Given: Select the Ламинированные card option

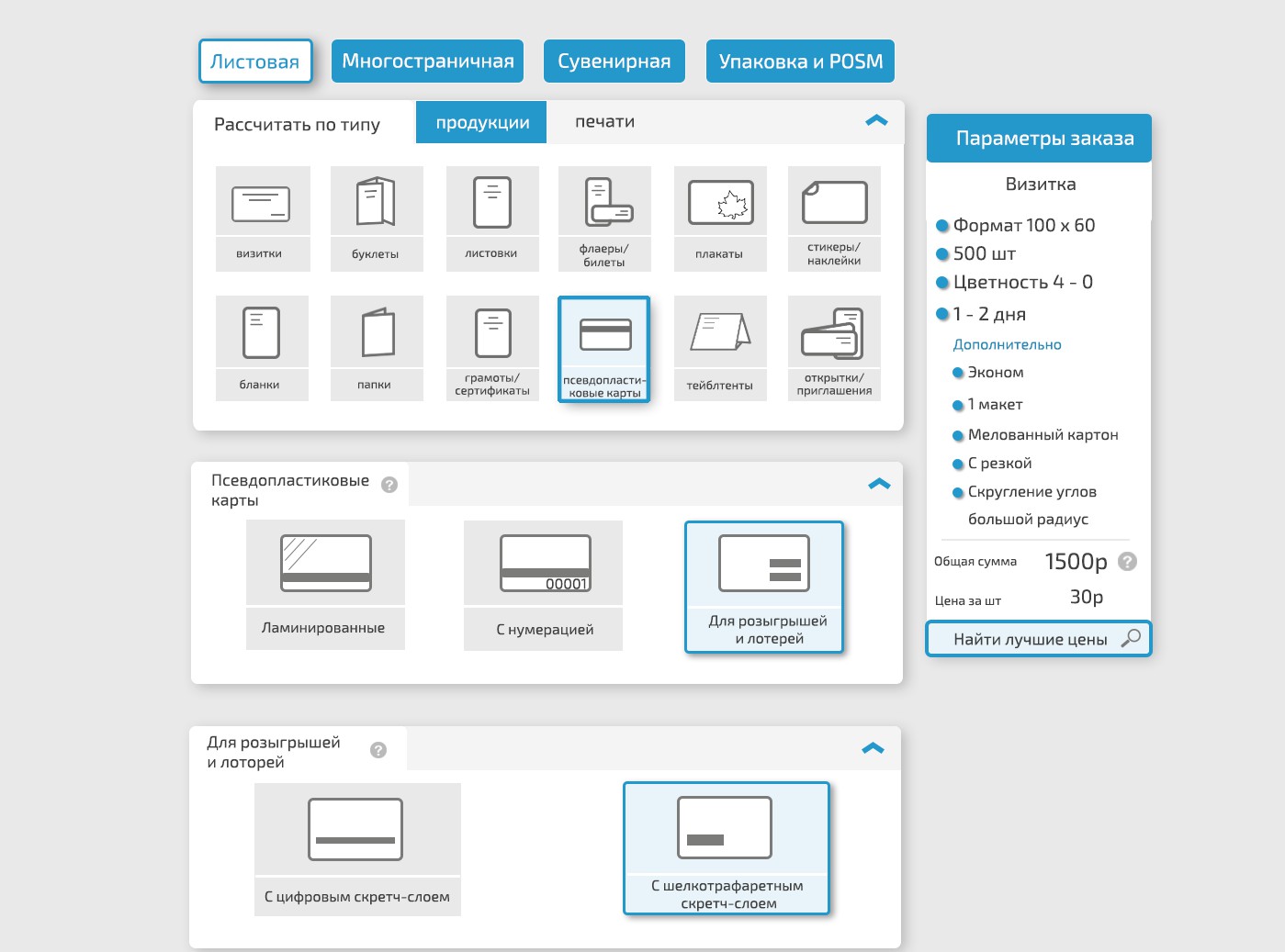Looking at the screenshot, I should pos(325,585).
